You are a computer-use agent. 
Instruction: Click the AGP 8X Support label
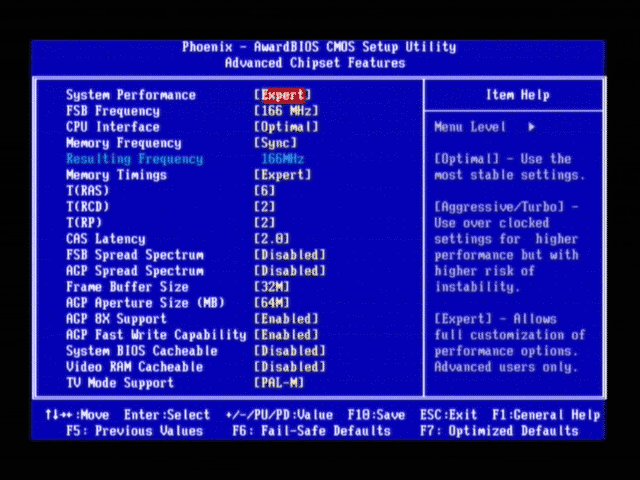(117, 319)
